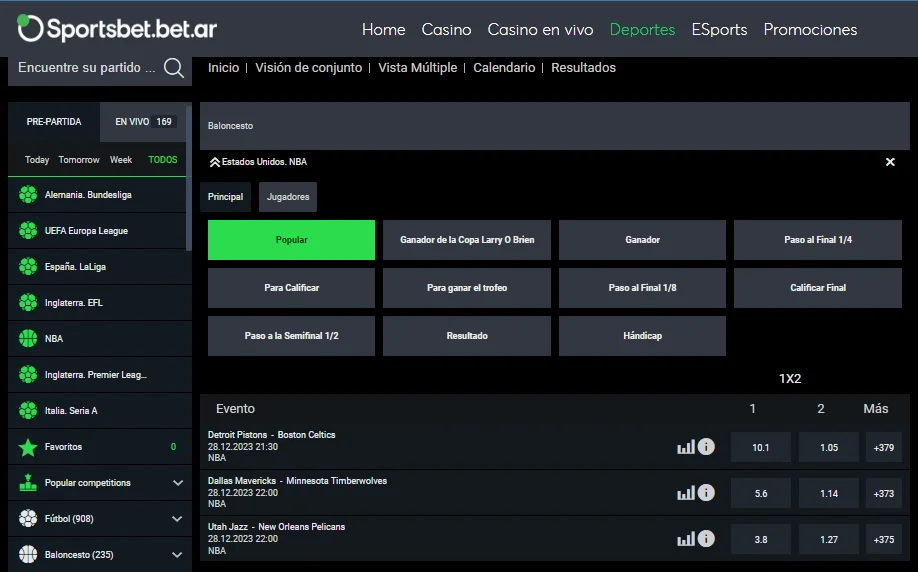Click the search magnifier icon
The height and width of the screenshot is (572, 918).
174,68
